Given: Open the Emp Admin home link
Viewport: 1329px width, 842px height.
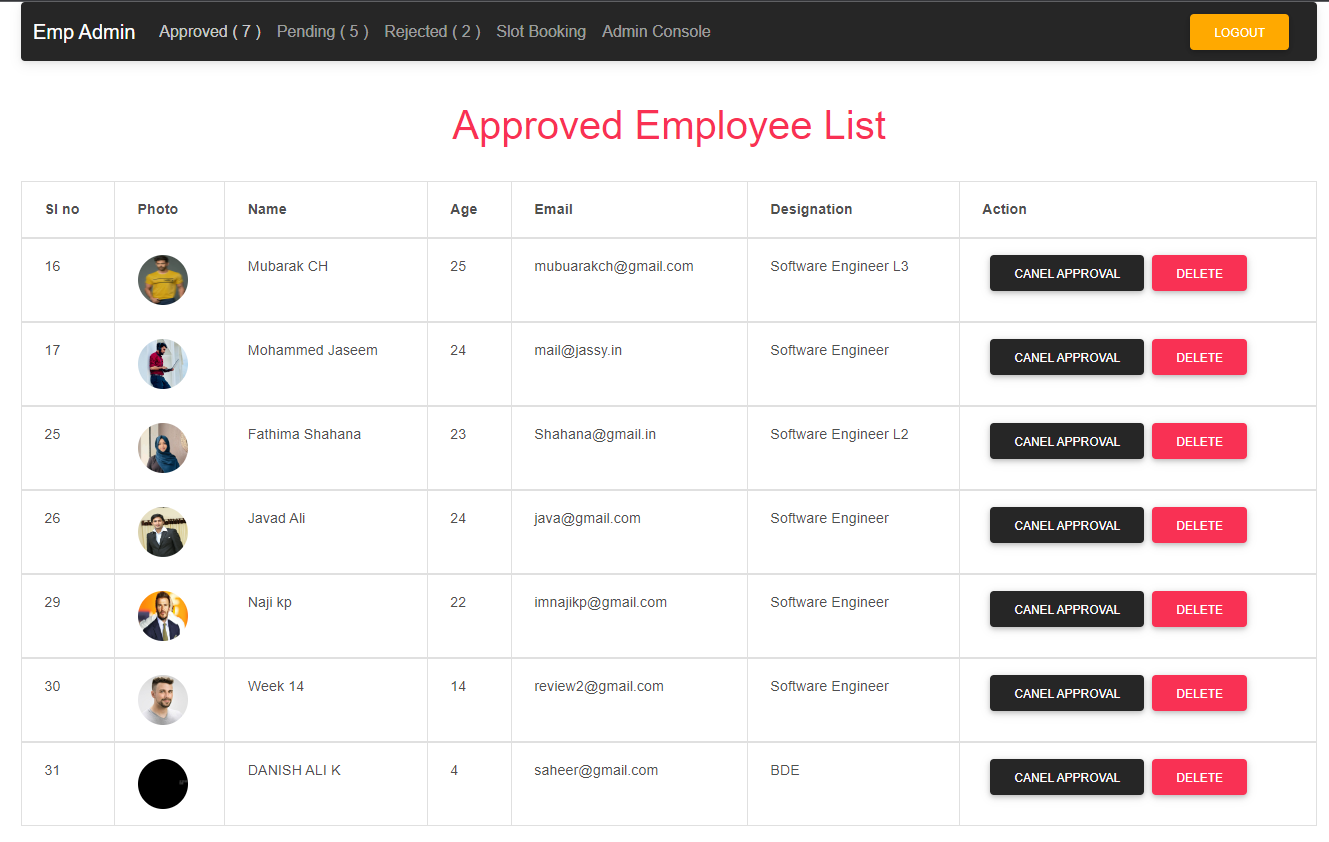Looking at the screenshot, I should coord(83,31).
